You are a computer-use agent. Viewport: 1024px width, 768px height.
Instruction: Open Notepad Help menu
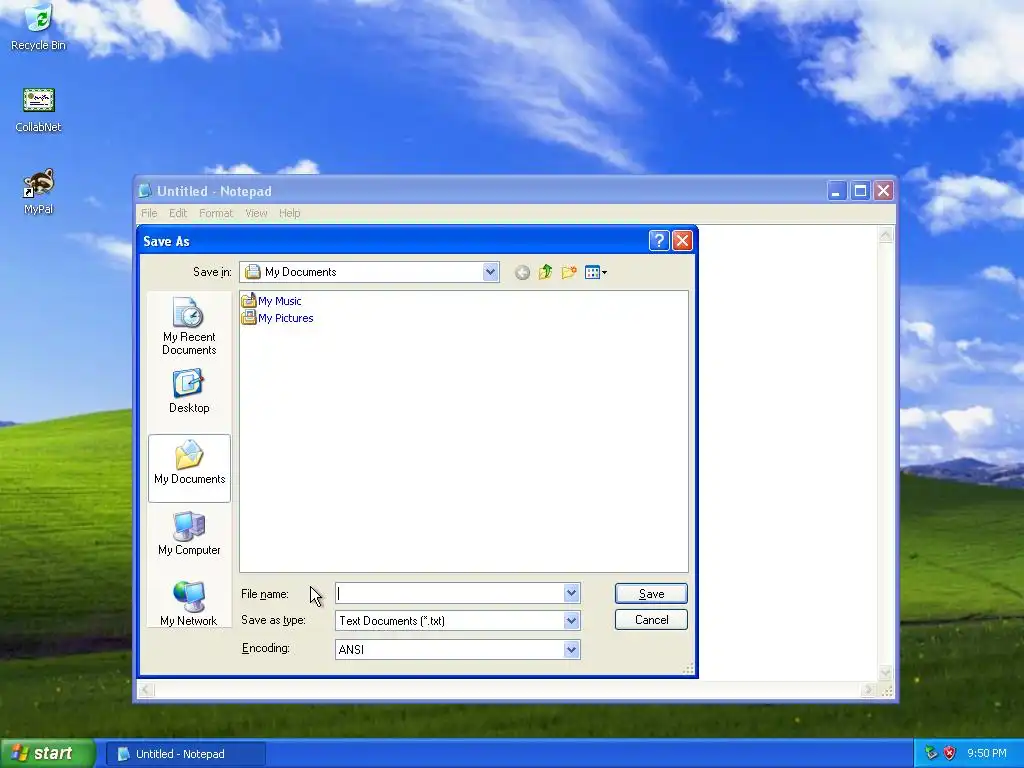(x=289, y=213)
